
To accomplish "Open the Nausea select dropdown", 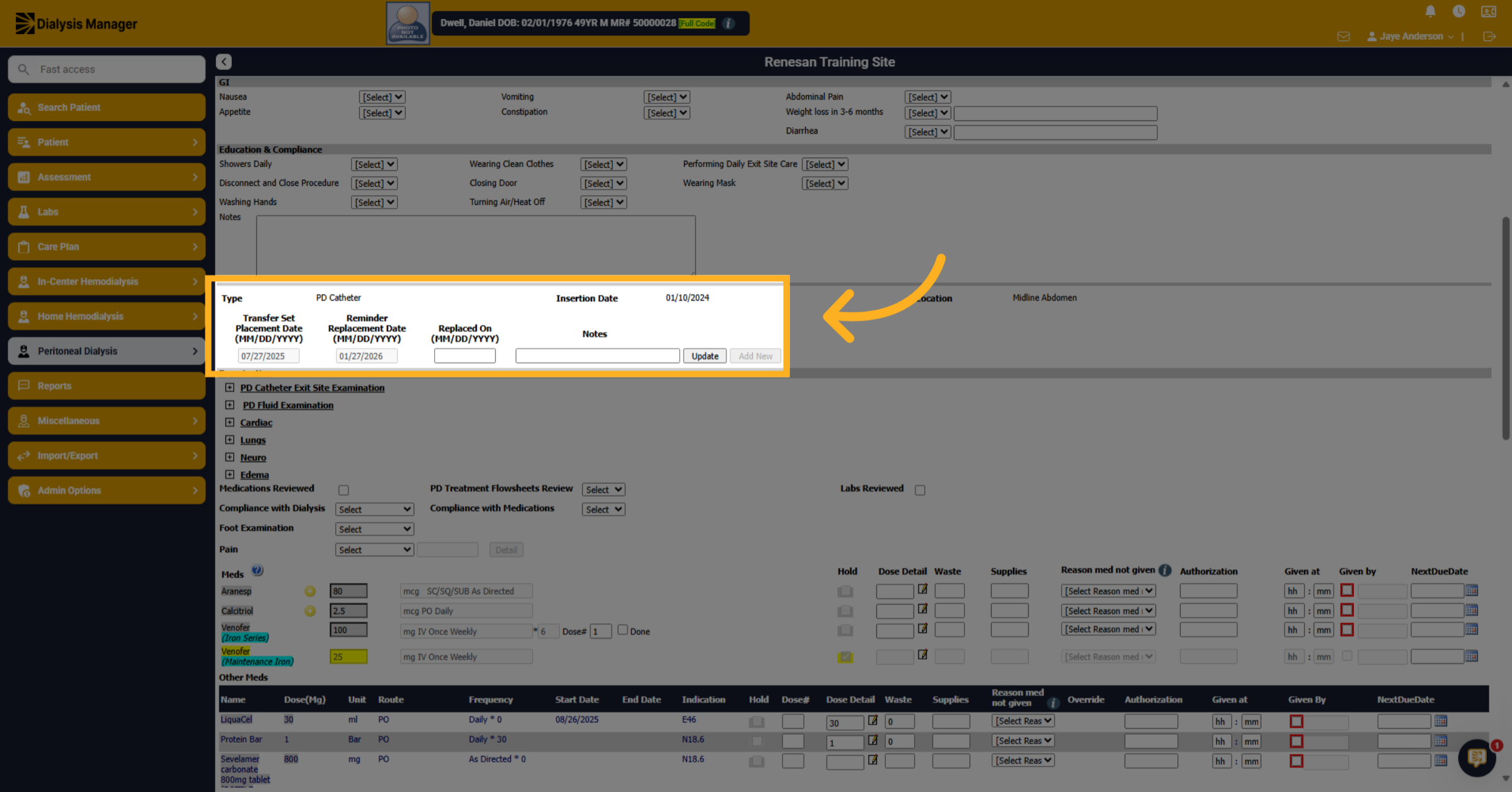I will point(382,97).
